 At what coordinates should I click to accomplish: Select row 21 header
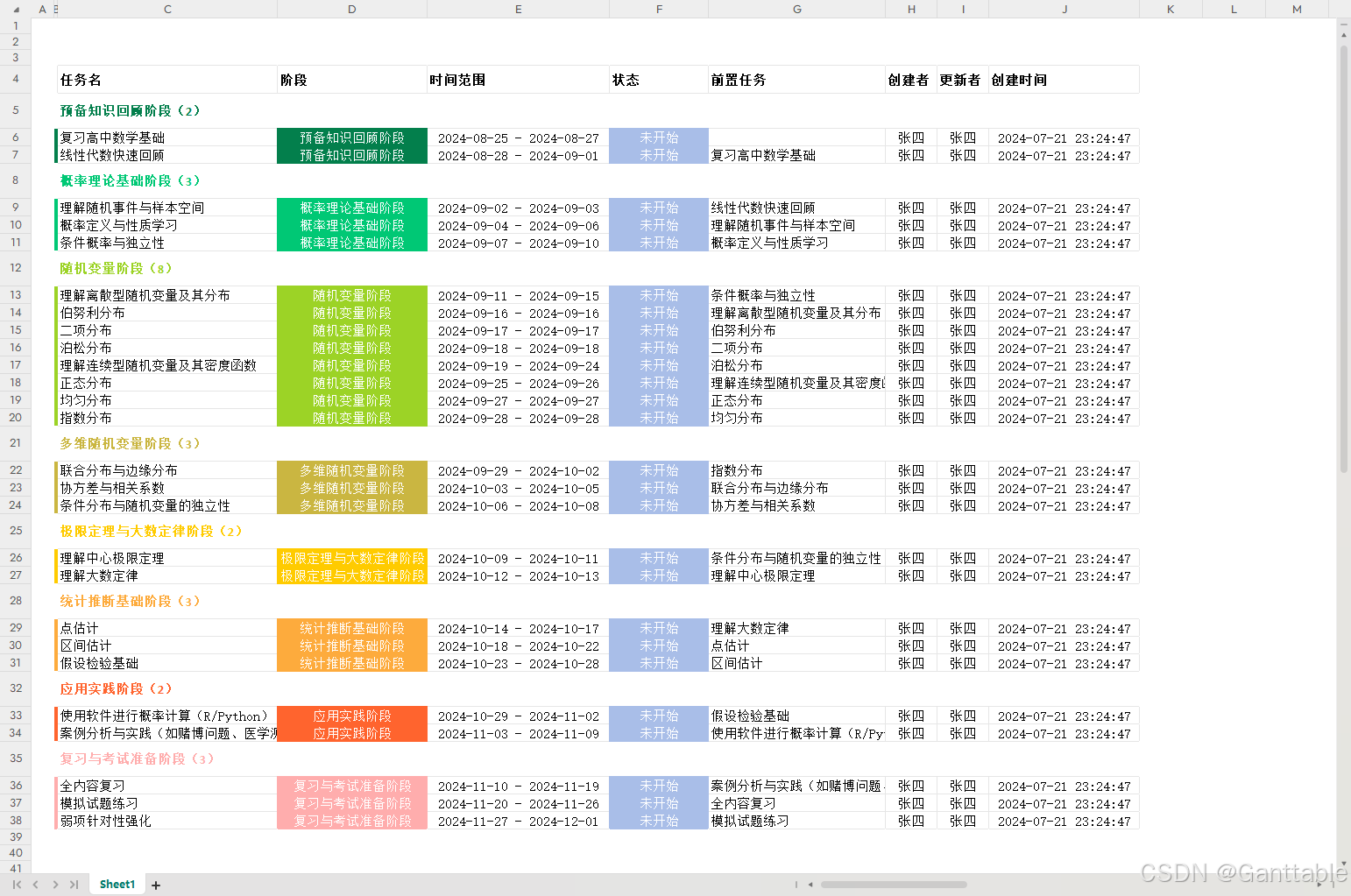[16, 443]
